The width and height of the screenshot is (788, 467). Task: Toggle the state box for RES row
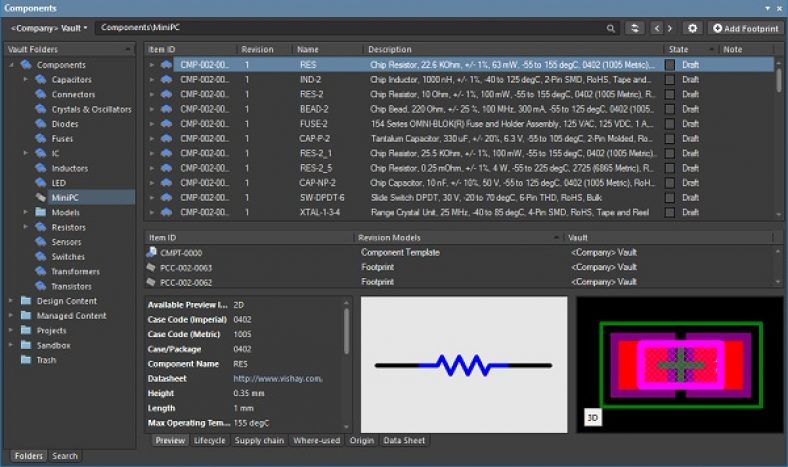670,64
